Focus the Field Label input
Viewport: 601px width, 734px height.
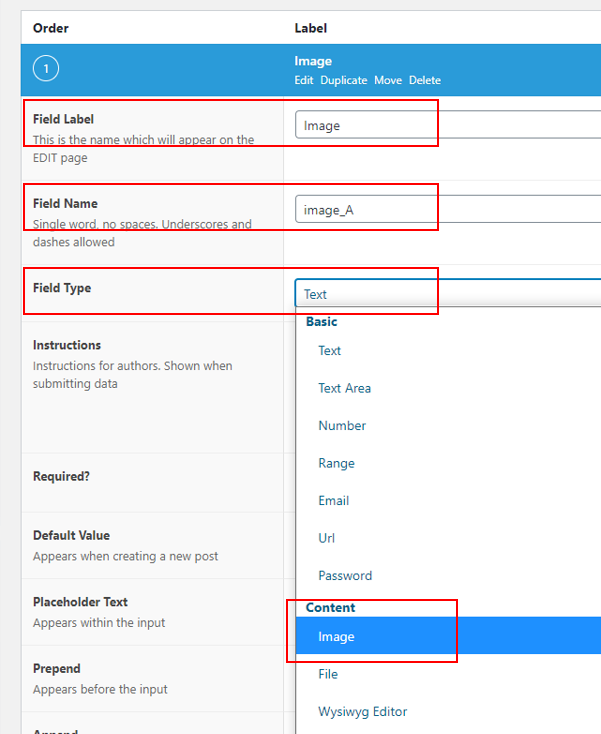tap(448, 125)
